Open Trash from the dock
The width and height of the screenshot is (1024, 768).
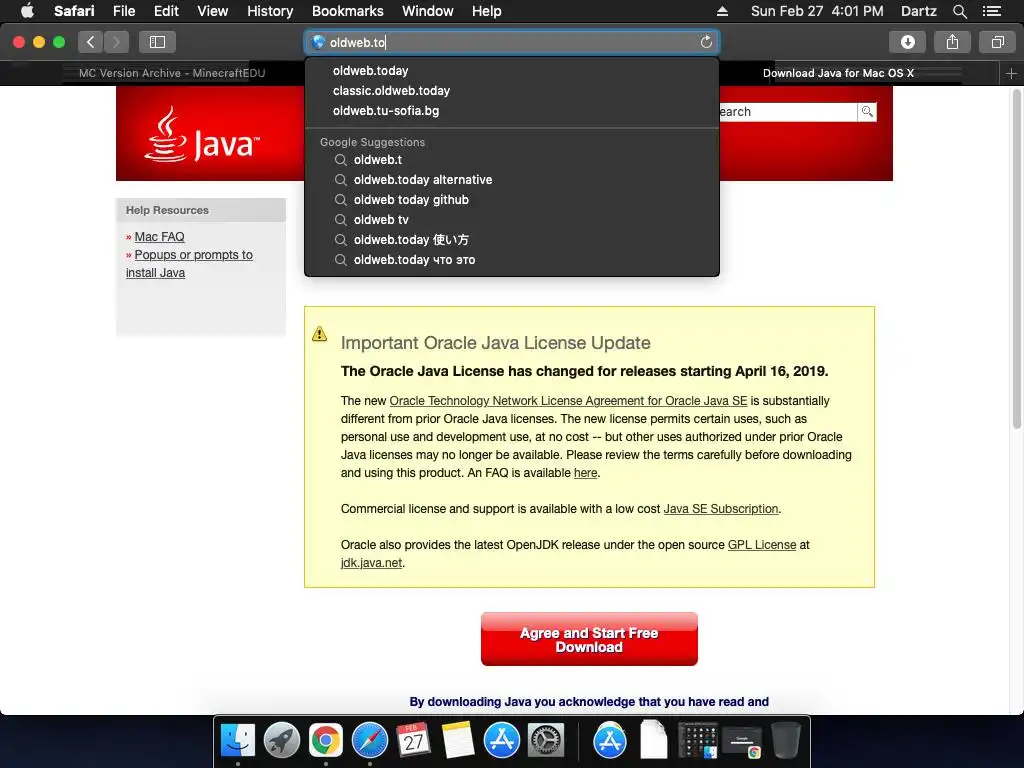click(786, 740)
